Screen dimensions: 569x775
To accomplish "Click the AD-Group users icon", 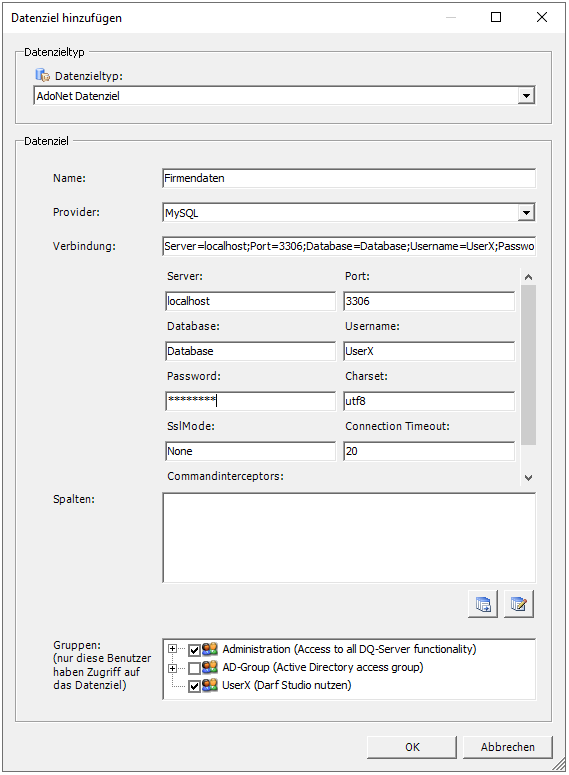I will tap(210, 667).
